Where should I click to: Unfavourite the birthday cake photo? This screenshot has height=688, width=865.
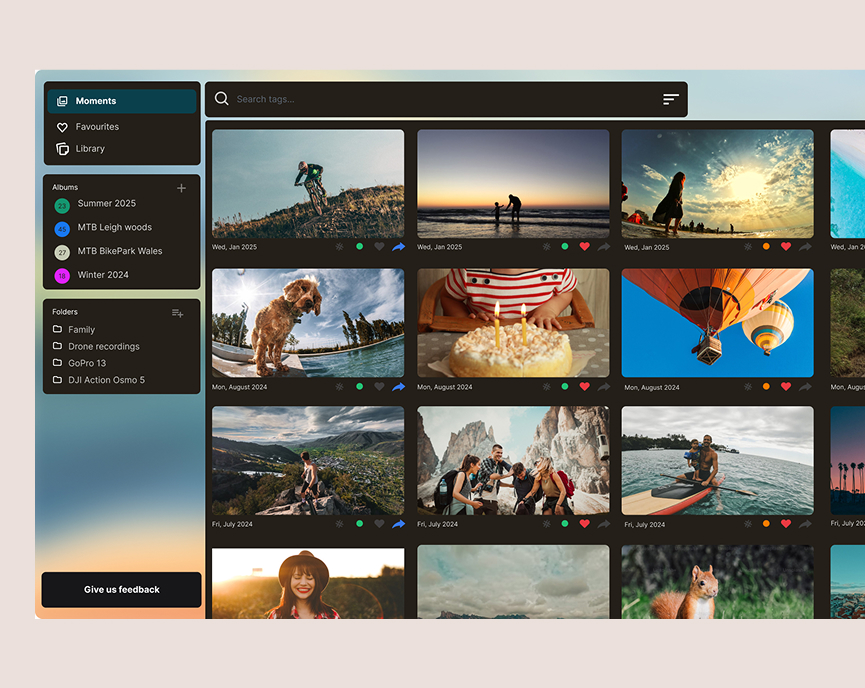585,387
